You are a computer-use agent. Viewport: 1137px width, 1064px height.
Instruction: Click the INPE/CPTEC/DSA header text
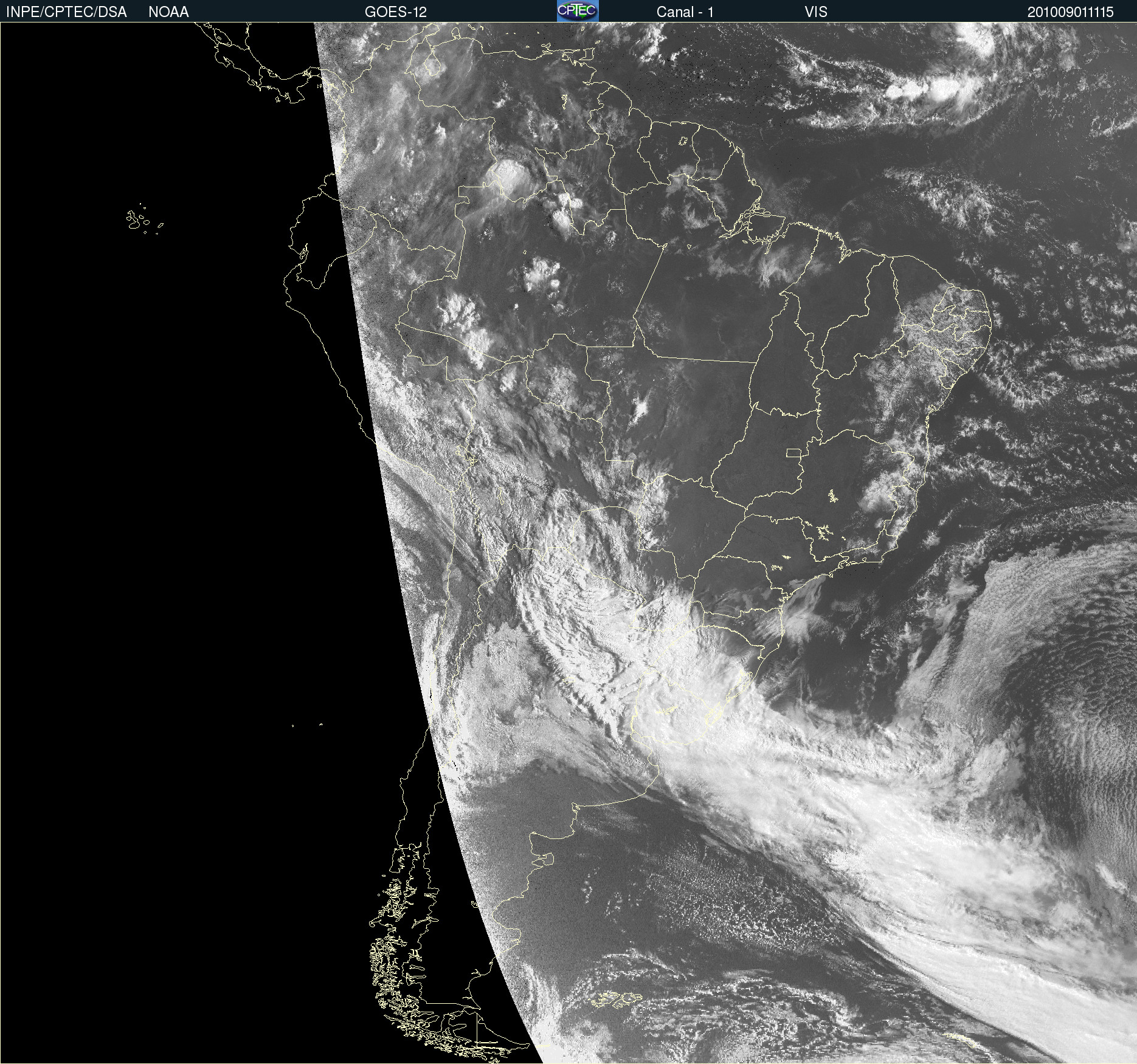(66, 12)
